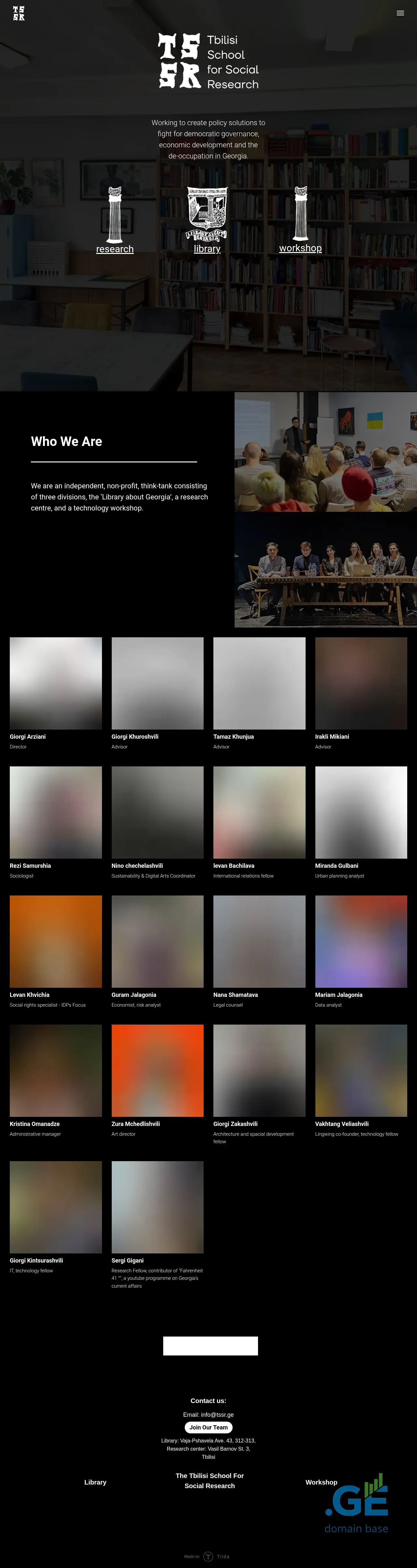
Task: Open the library link in hero
Action: (x=207, y=249)
